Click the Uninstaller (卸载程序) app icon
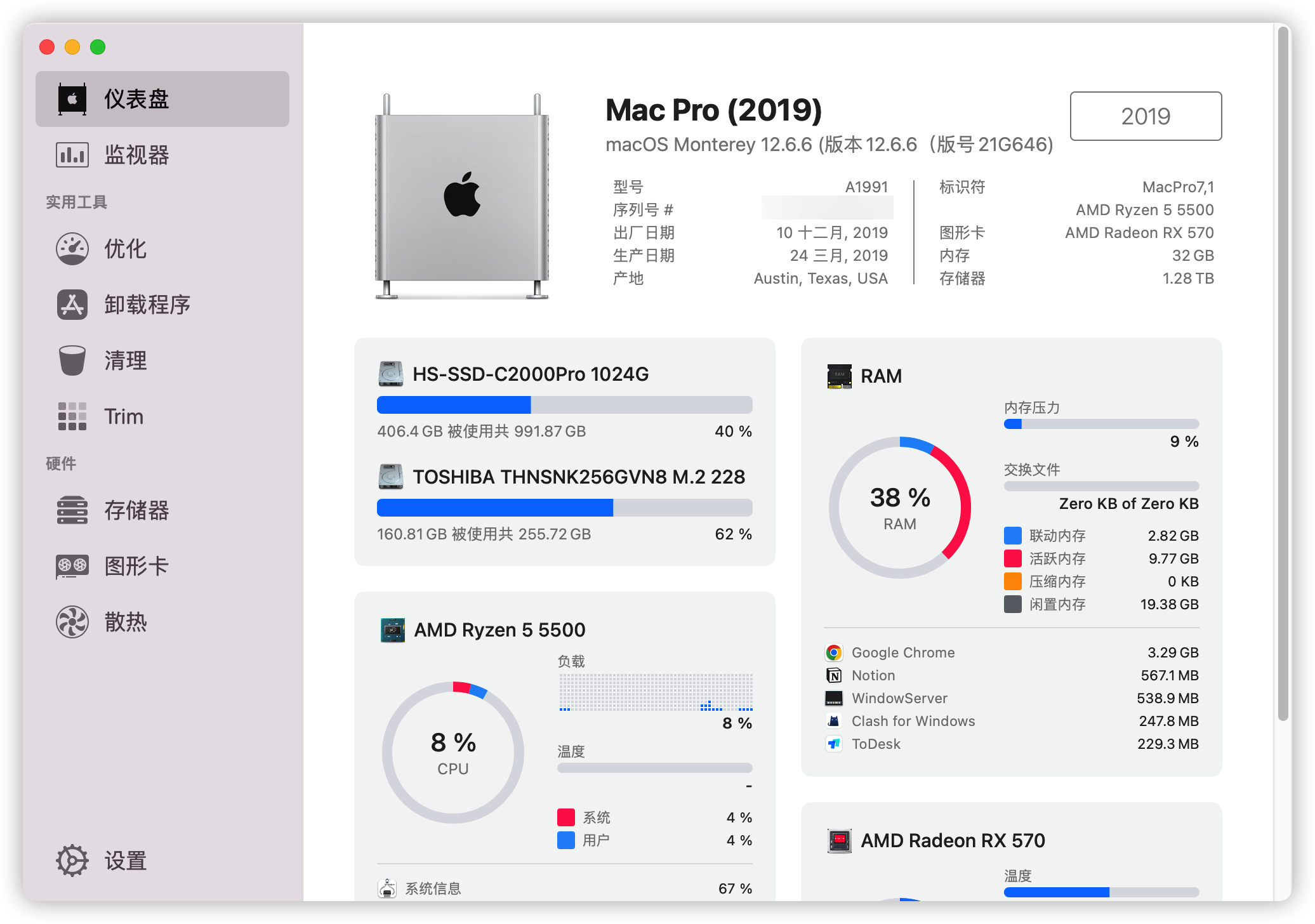 click(x=72, y=305)
